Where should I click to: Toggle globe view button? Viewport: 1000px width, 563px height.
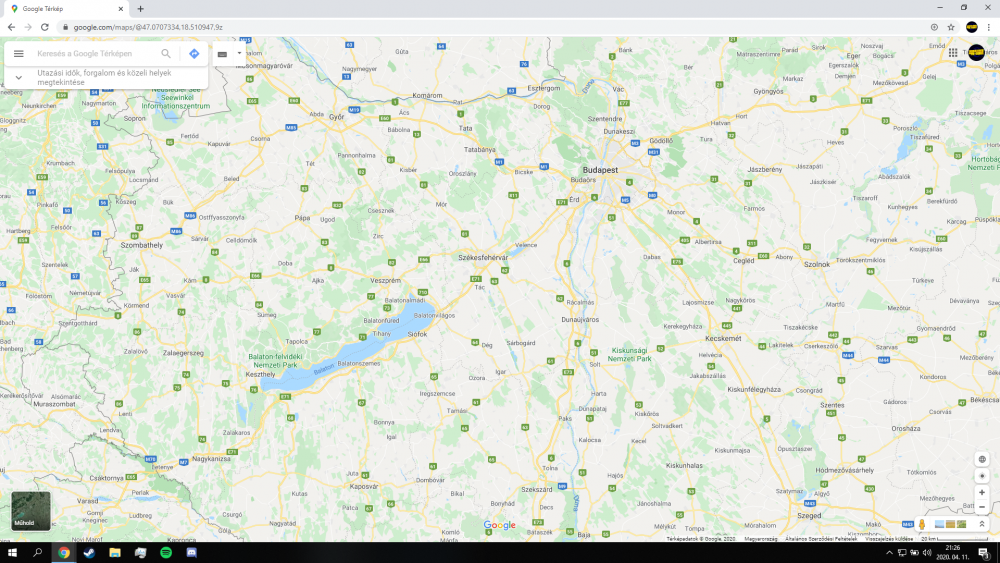click(x=982, y=459)
